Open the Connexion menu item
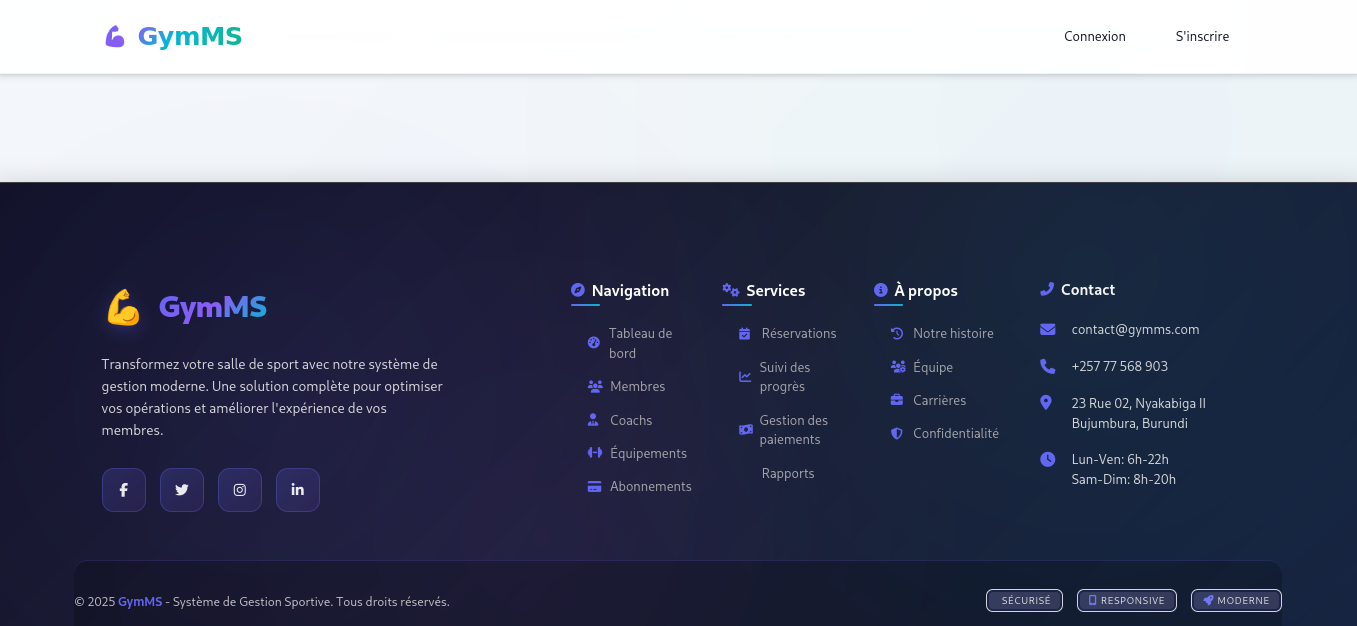 click(x=1094, y=37)
